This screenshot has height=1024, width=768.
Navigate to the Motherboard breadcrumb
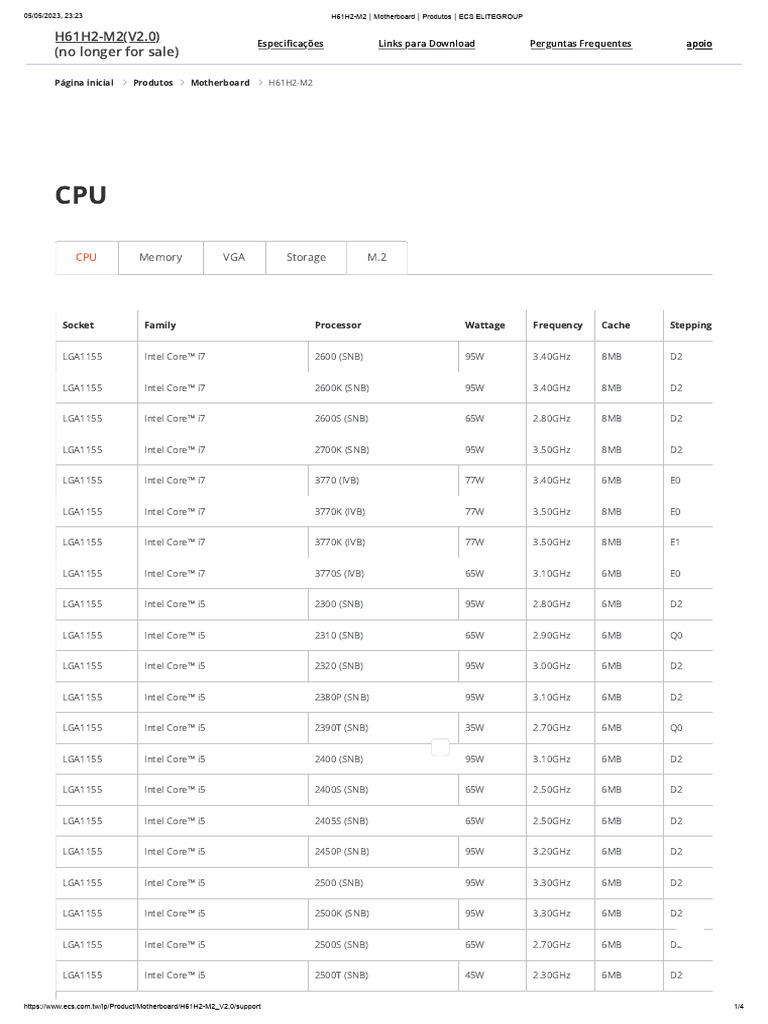point(220,83)
